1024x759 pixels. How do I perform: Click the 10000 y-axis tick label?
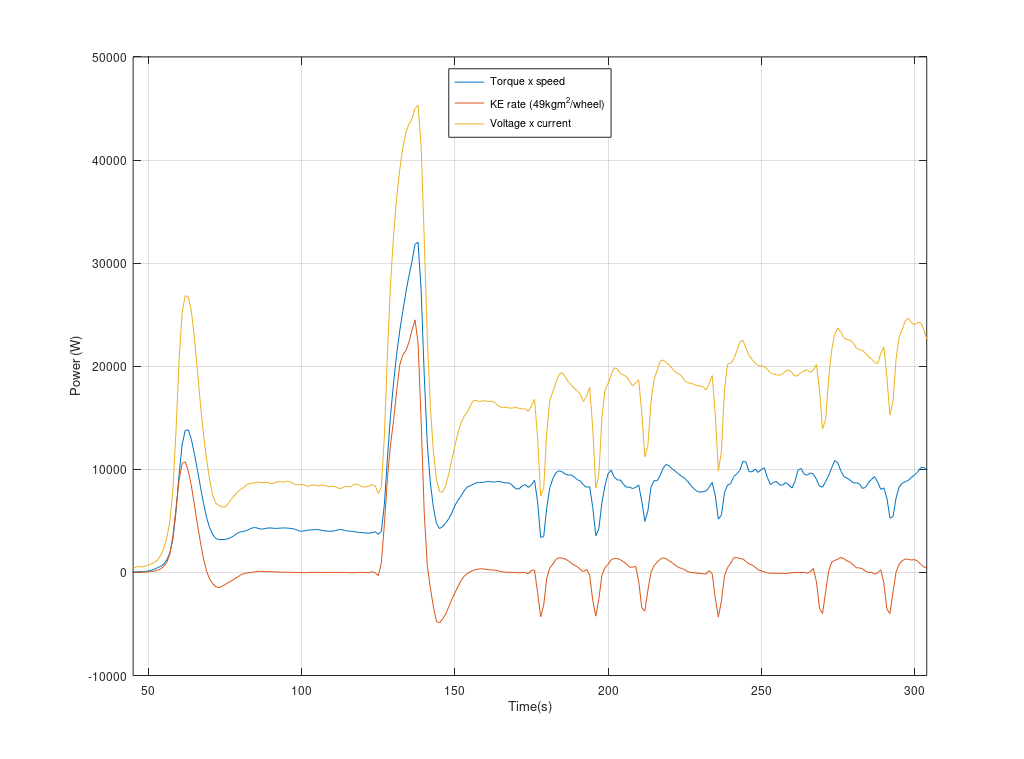coord(109,470)
